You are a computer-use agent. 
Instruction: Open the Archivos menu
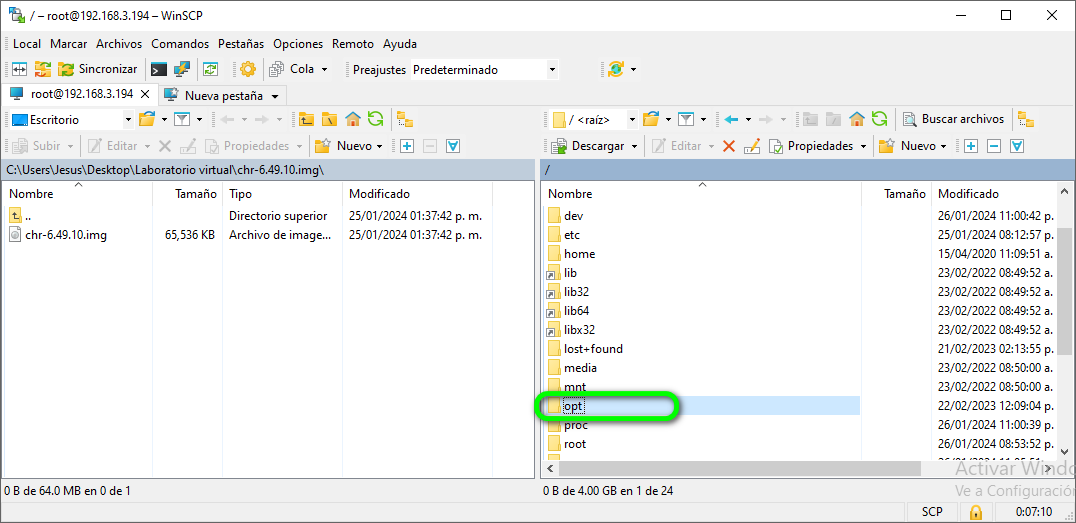(x=119, y=44)
